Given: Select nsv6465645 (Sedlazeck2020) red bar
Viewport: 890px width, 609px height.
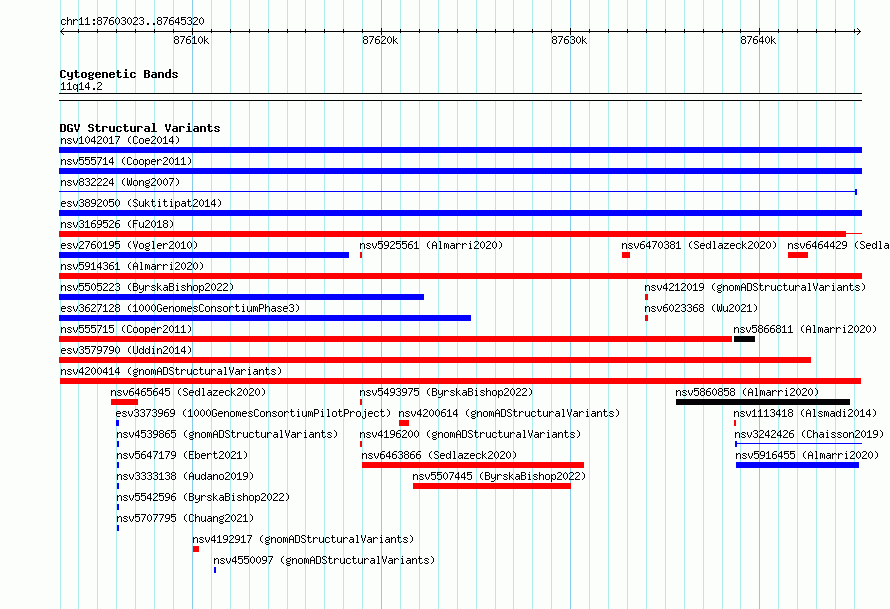Looking at the screenshot, I should tap(124, 402).
